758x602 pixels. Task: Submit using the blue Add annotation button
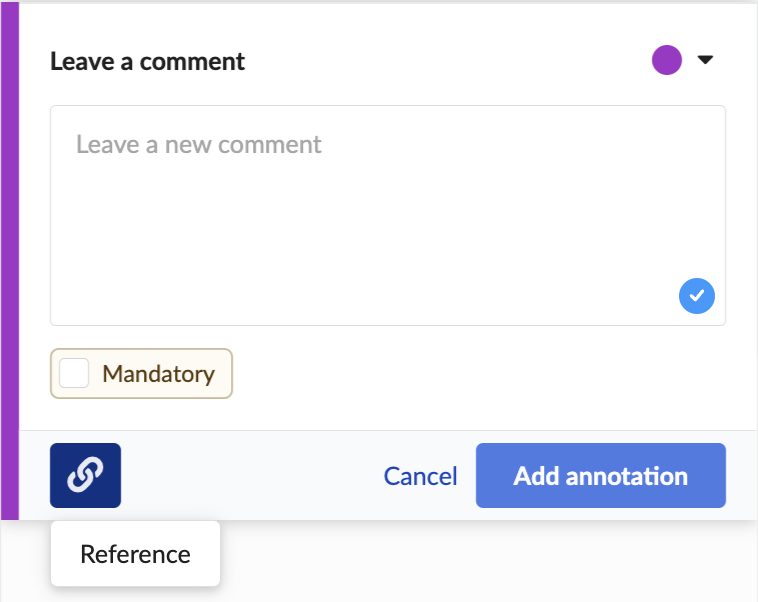pyautogui.click(x=600, y=475)
